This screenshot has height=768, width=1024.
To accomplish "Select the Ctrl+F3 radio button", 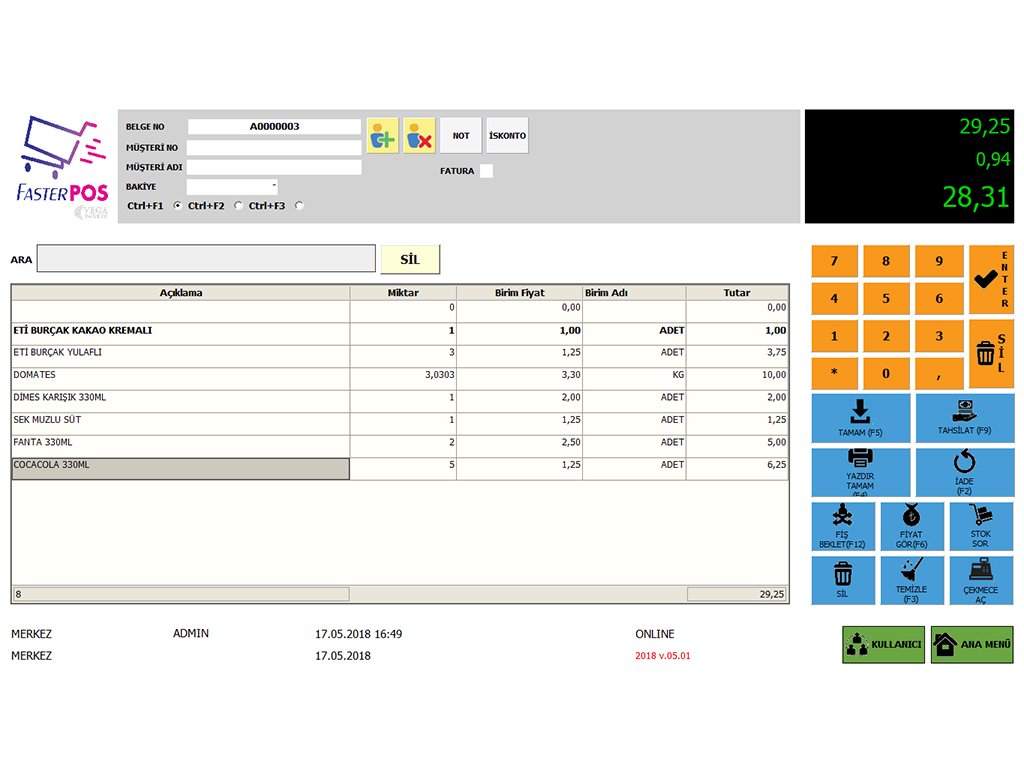I will (x=299, y=206).
